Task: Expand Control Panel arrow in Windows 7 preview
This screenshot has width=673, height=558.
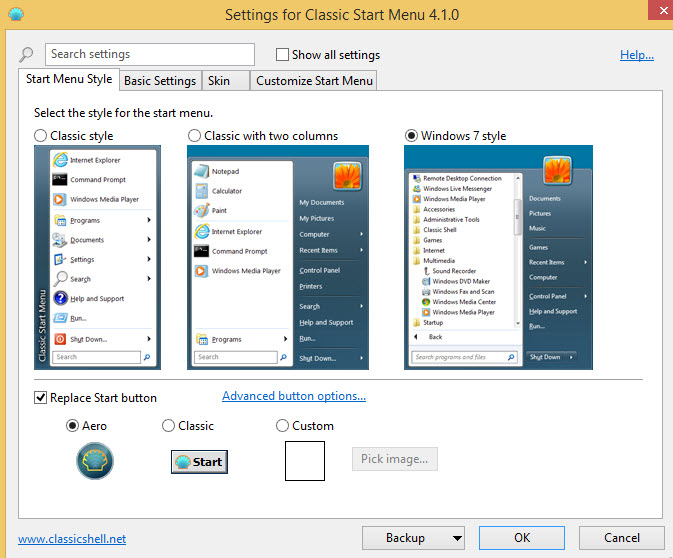Action: (585, 296)
